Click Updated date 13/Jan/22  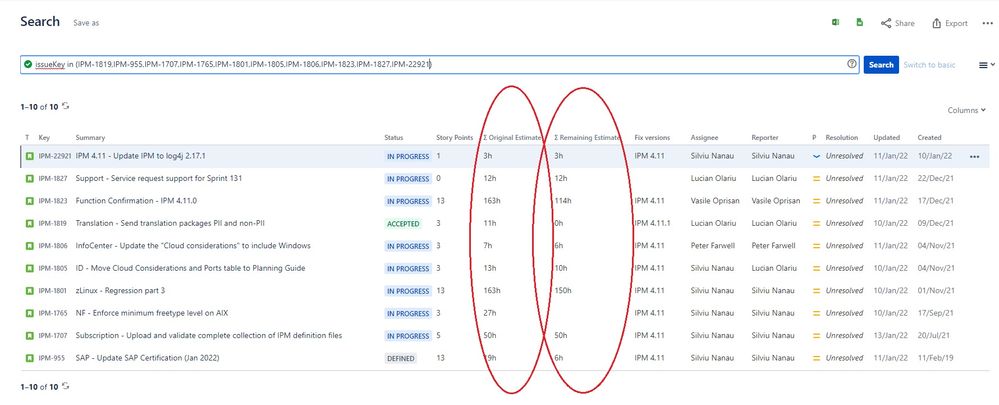click(x=891, y=336)
